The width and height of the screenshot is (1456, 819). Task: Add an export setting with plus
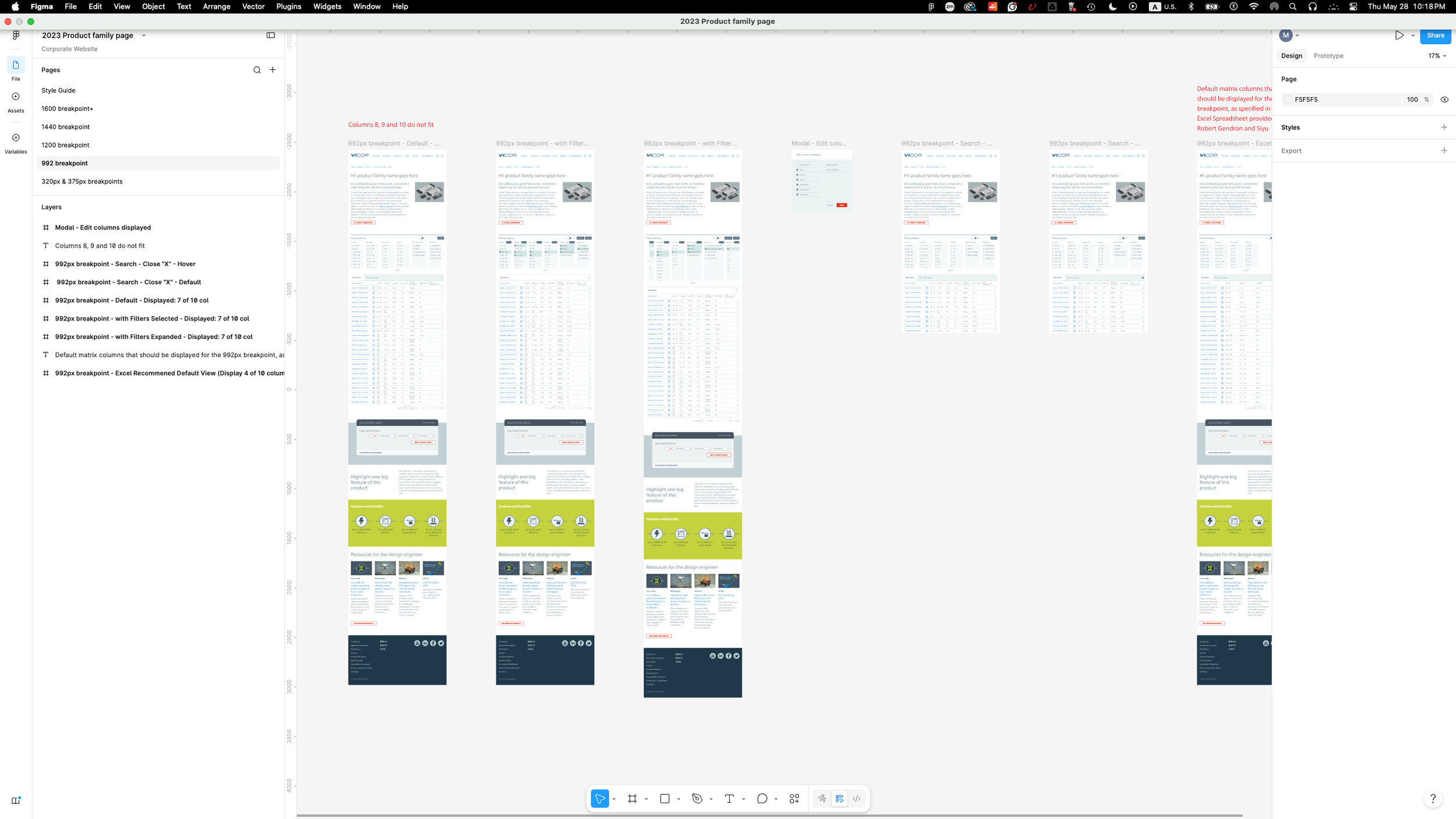1444,150
